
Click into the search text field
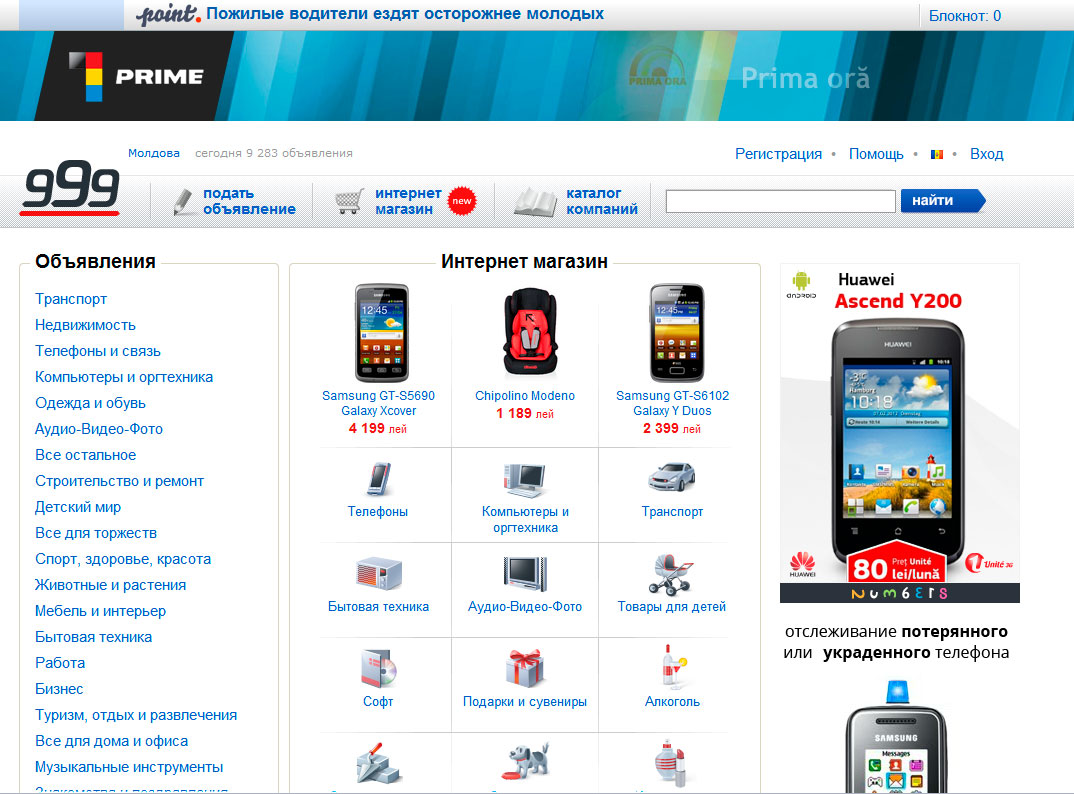pyautogui.click(x=780, y=201)
